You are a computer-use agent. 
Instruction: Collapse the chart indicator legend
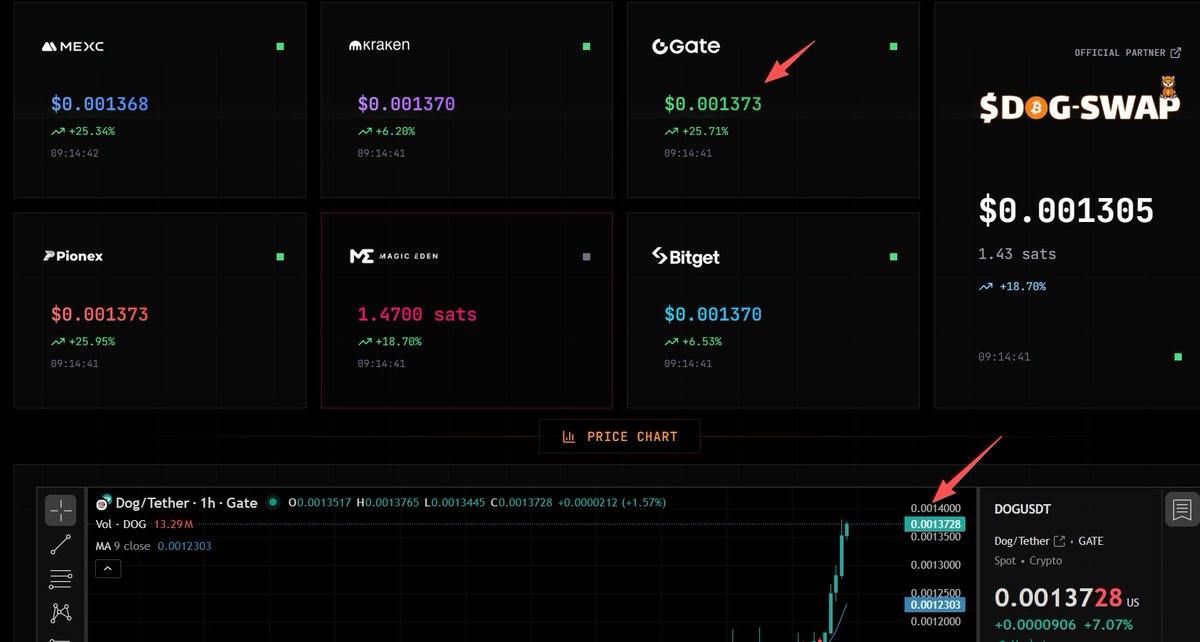107,569
